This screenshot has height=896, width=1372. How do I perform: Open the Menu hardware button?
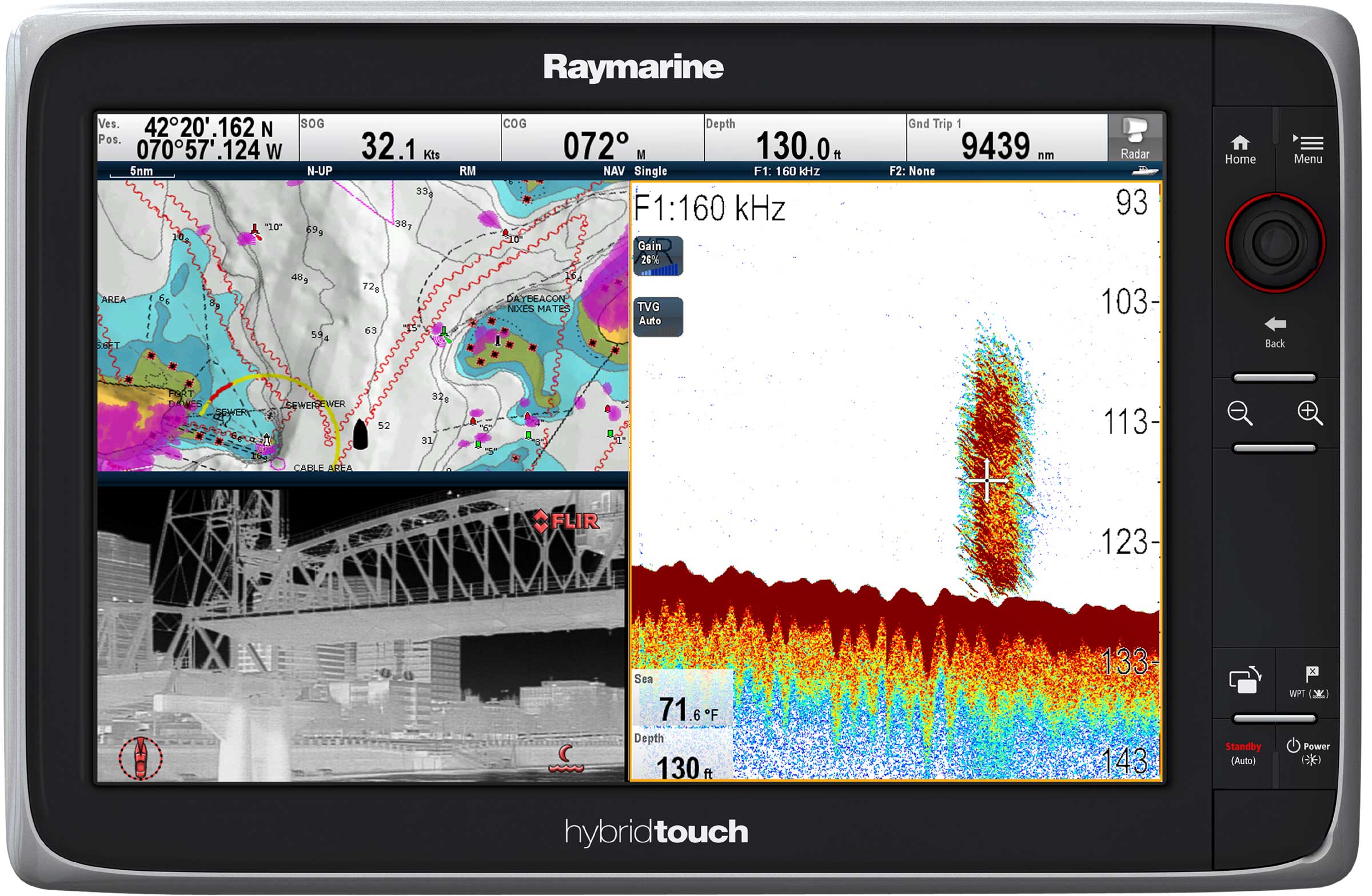(x=1307, y=150)
